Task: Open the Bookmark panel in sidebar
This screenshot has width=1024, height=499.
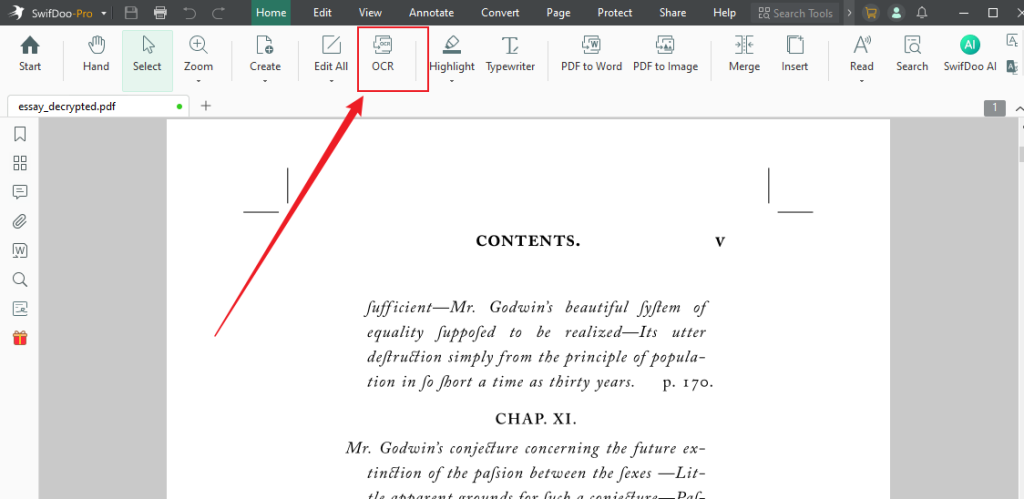Action: click(x=20, y=134)
